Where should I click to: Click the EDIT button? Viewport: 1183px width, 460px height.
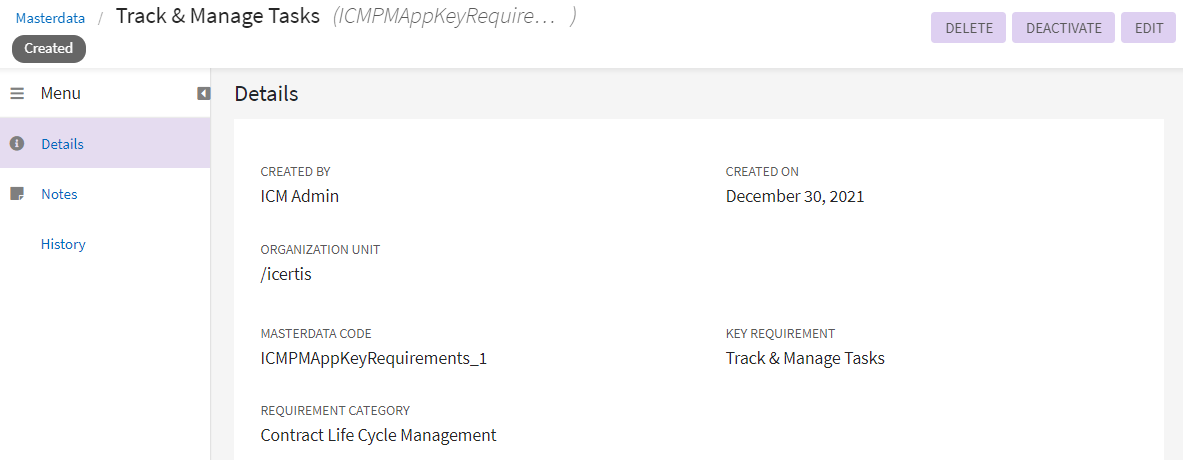[1149, 28]
